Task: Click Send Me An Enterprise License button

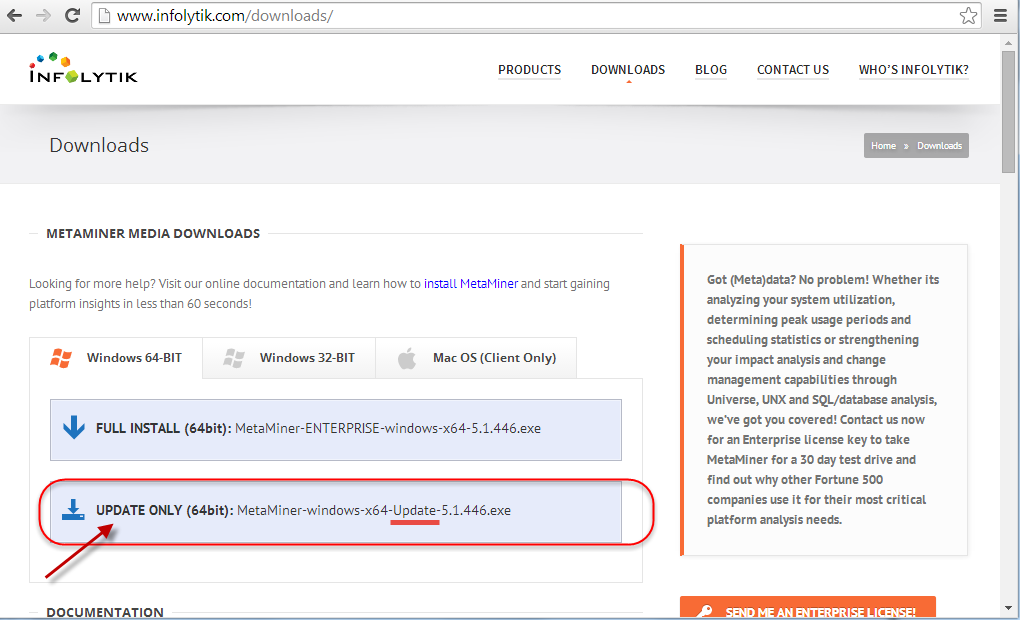Action: coord(808,608)
